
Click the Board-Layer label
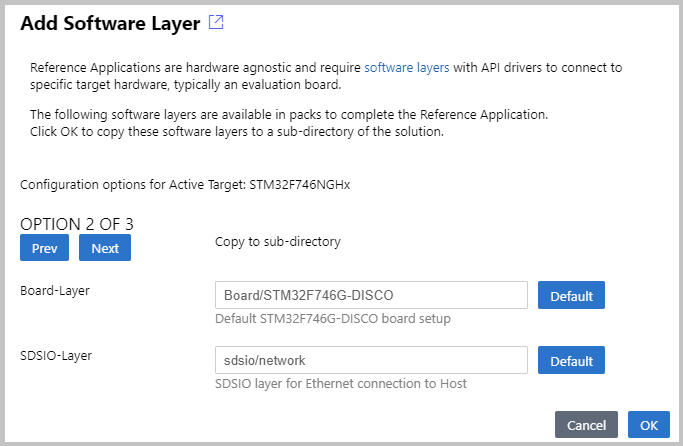click(x=55, y=291)
